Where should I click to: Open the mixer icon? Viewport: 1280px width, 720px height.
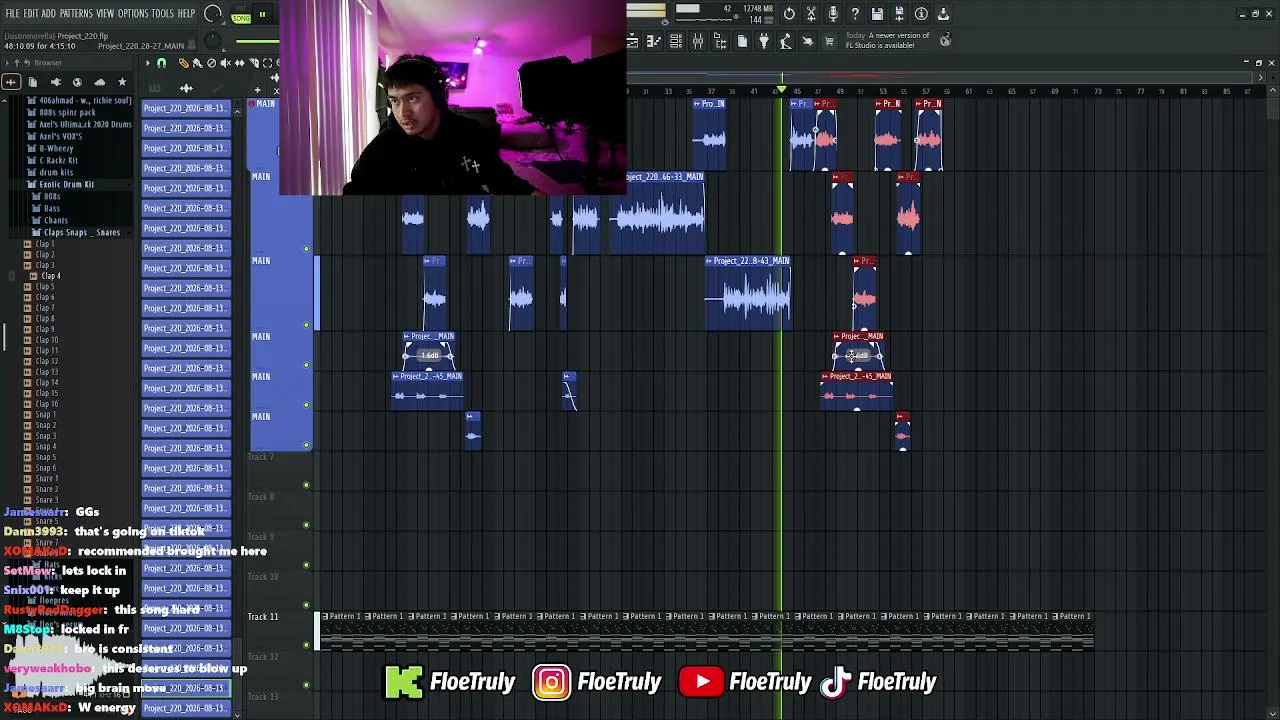698,41
